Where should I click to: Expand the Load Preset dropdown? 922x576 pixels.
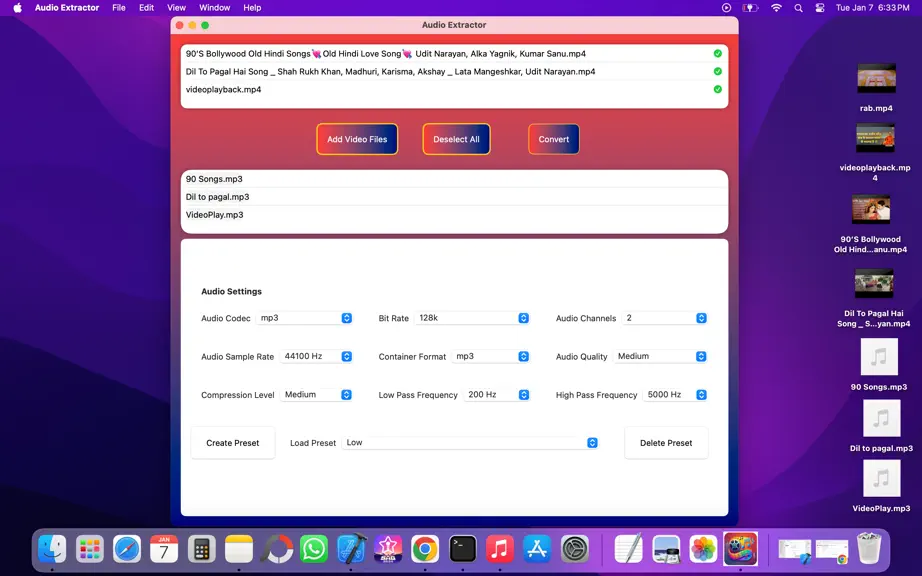point(470,443)
